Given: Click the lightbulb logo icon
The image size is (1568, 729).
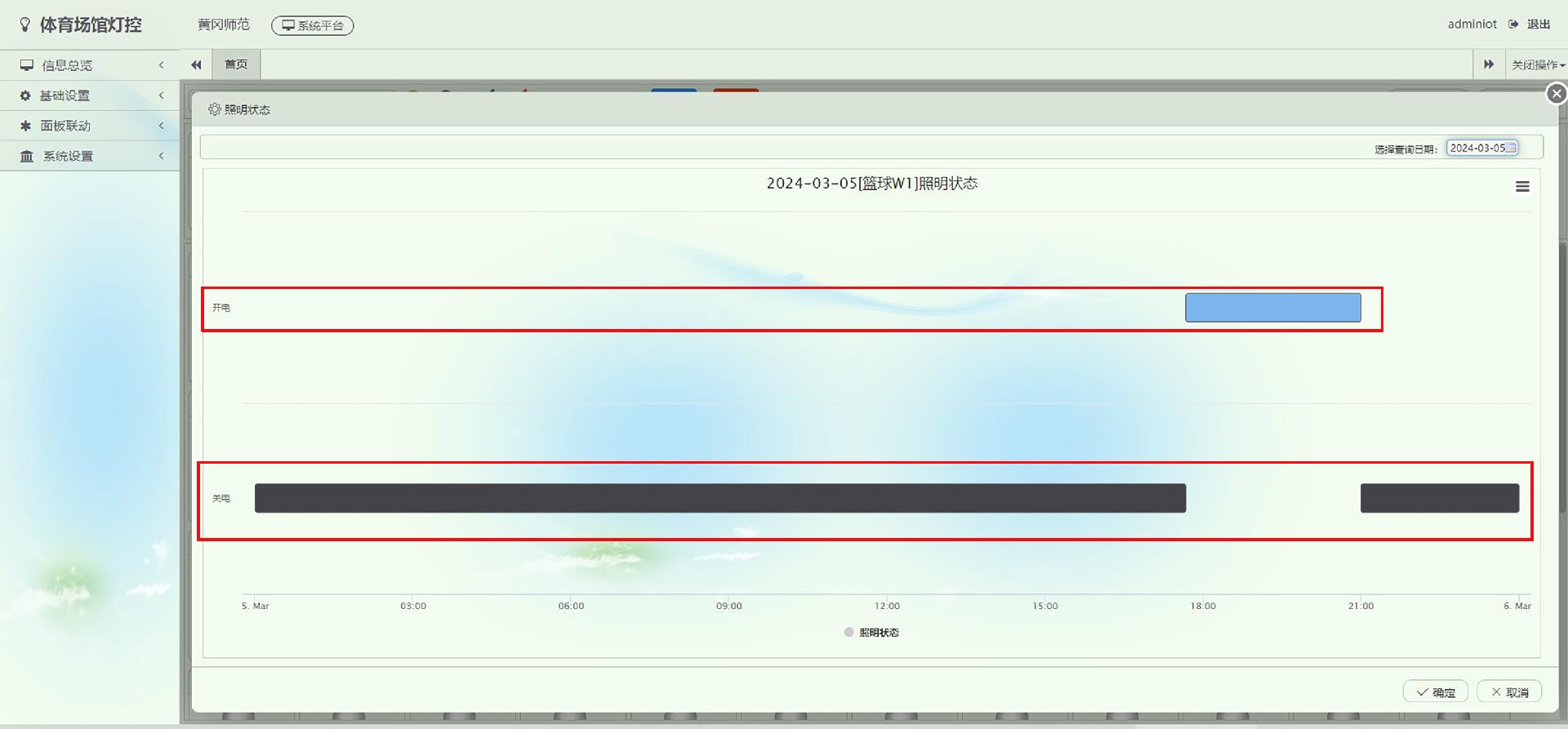Looking at the screenshot, I should point(25,25).
